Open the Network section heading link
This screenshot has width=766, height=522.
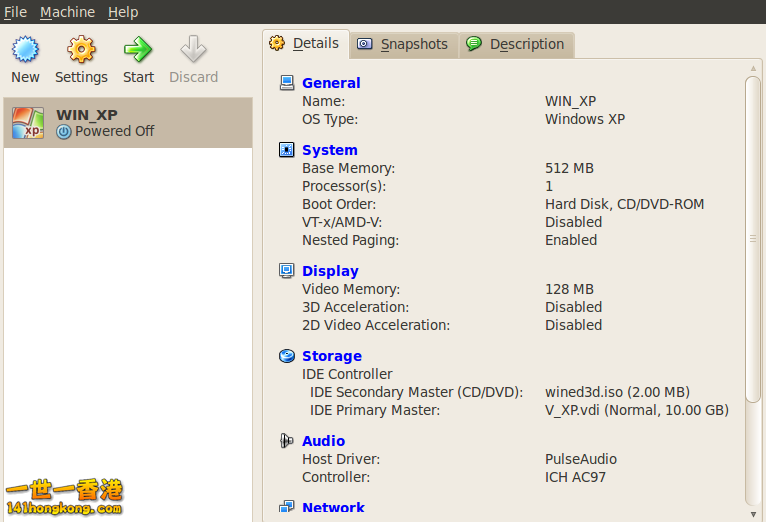(333, 508)
